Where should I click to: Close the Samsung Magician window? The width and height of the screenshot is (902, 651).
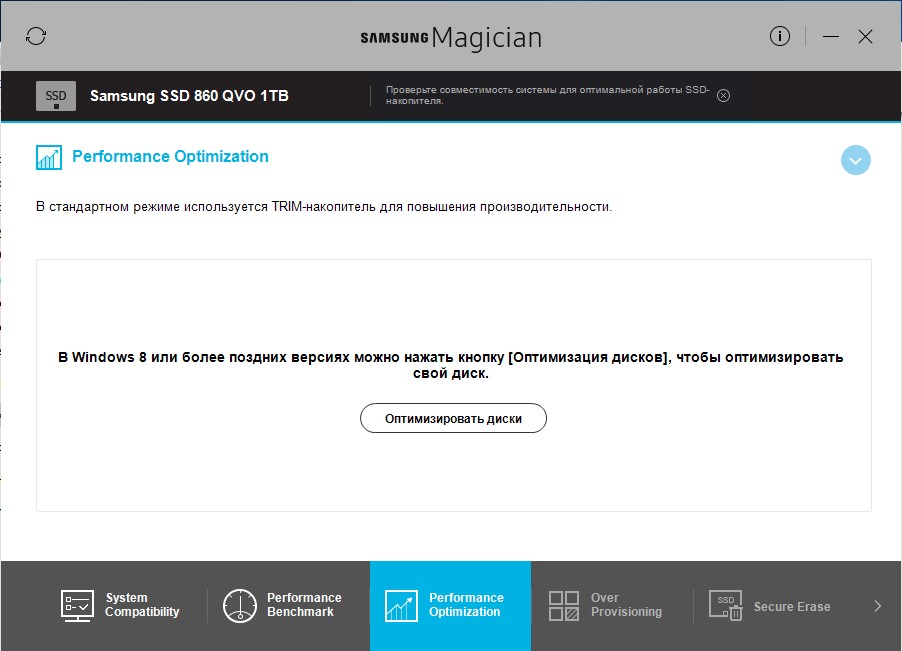(x=865, y=37)
